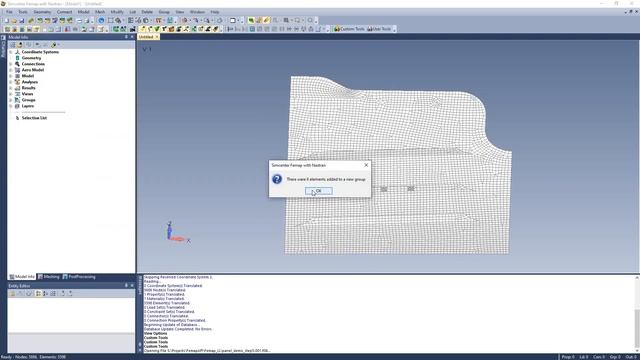This screenshot has width=640, height=360.
Task: Close the Model Info pane
Action: tap(132, 37)
